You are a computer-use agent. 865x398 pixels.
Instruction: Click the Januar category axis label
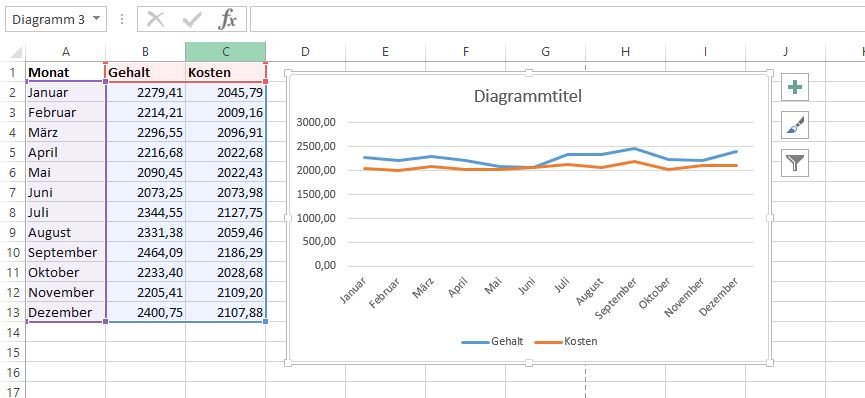[352, 290]
